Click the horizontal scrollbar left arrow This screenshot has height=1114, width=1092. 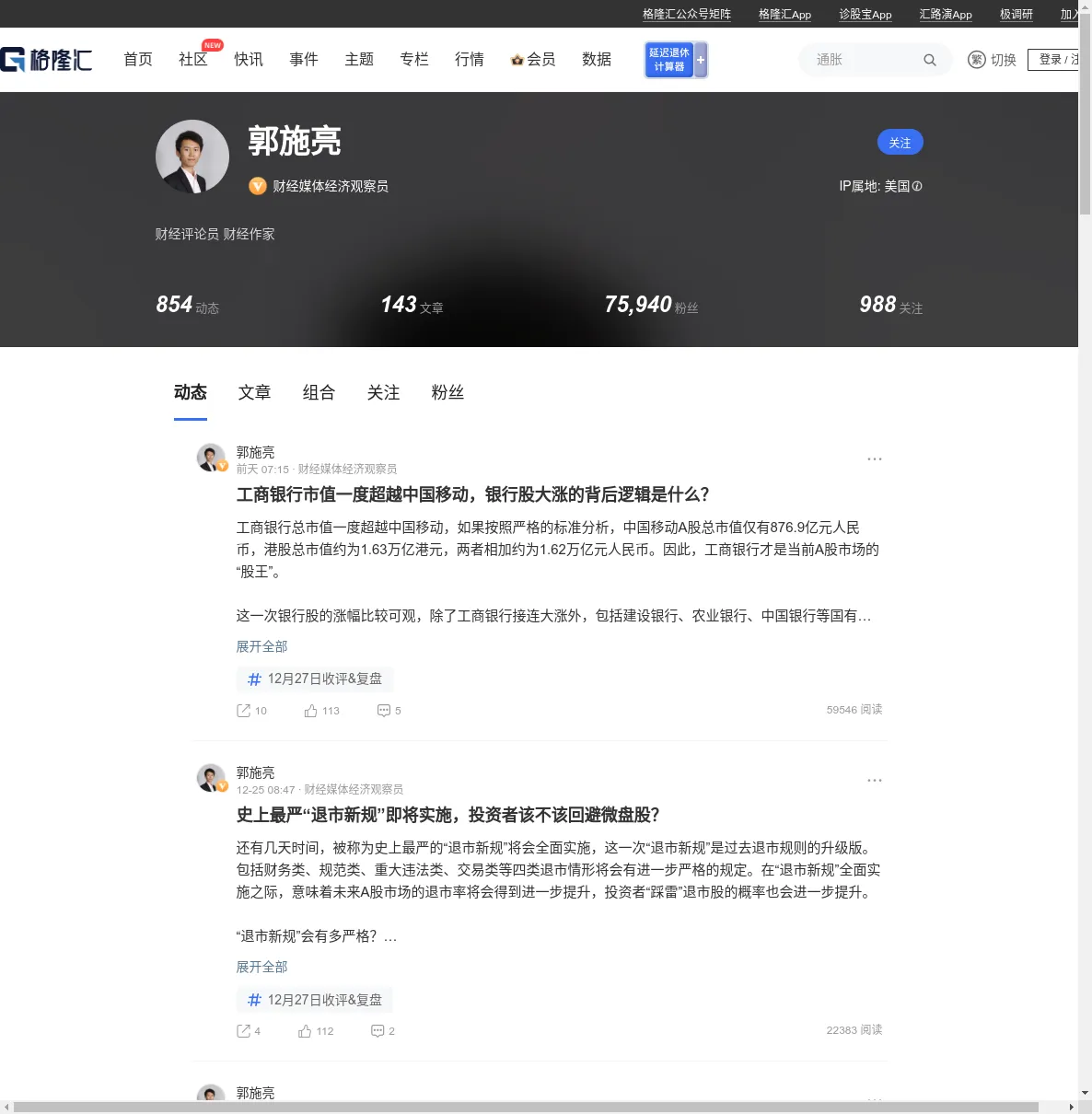point(6,1107)
